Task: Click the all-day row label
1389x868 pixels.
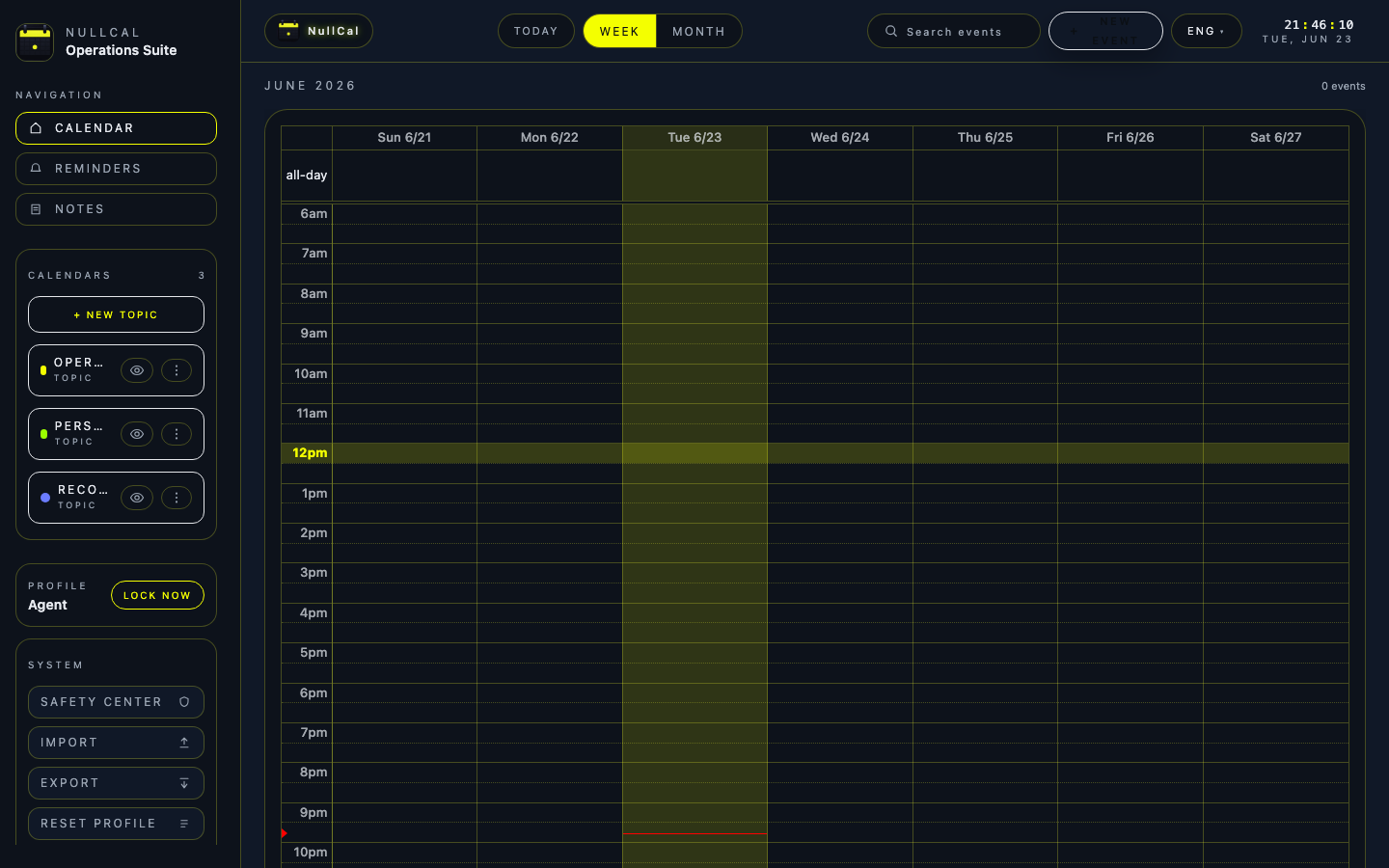Action: [307, 176]
